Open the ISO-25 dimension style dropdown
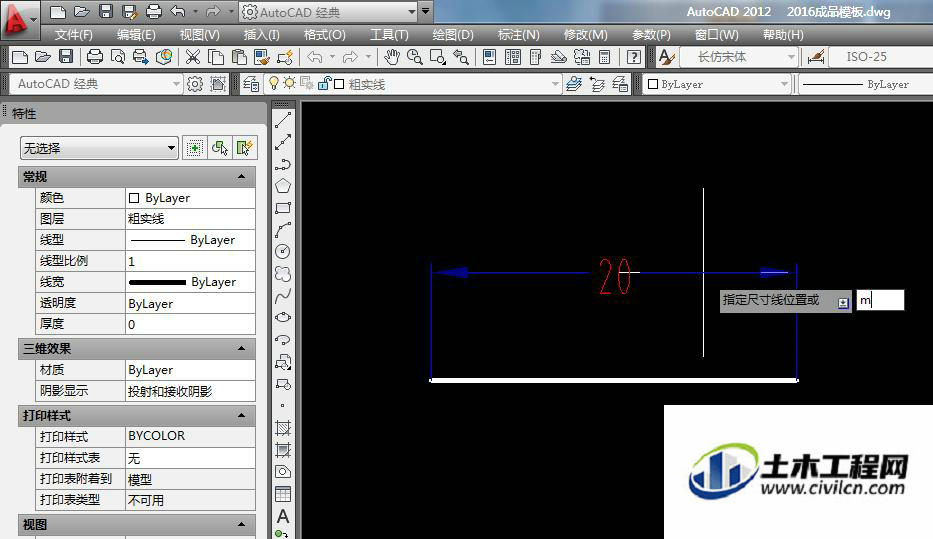Viewport: 933px width, 539px height. [881, 57]
